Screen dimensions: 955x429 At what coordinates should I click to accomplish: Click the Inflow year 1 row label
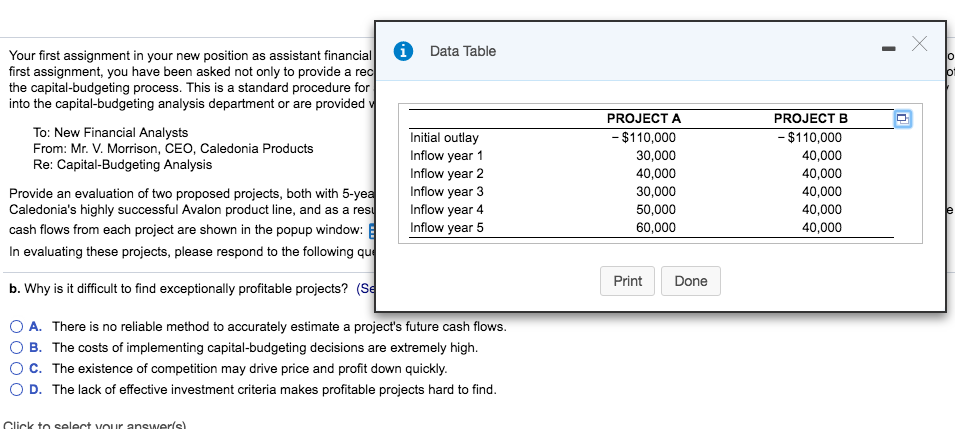click(446, 155)
